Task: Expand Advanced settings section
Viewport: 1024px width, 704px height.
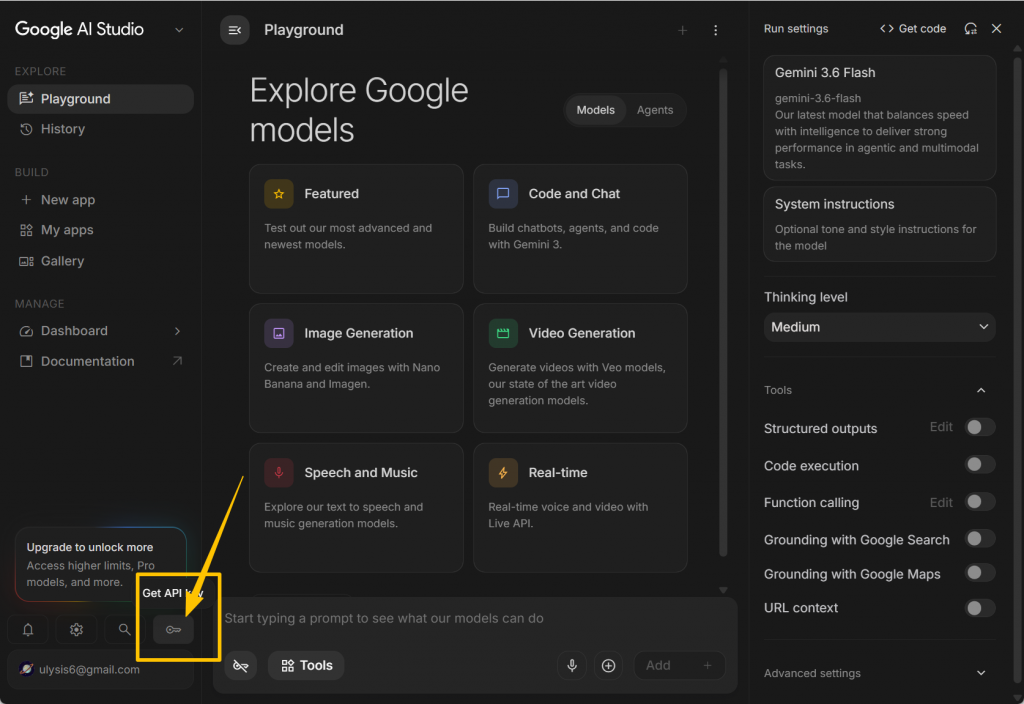Action: click(x=879, y=673)
